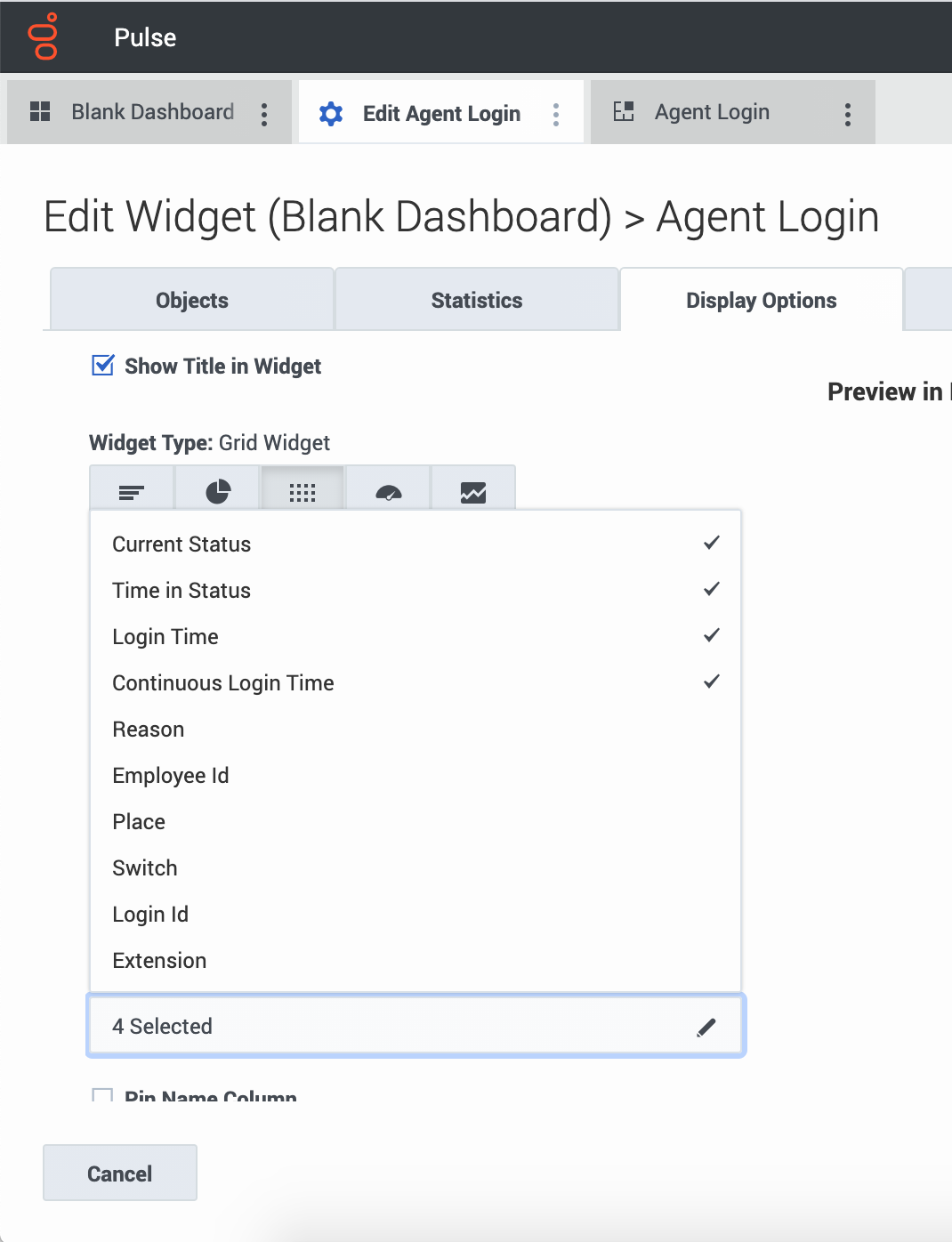Open Agent Login tab's three-dot menu
Image resolution: width=952 pixels, height=1242 pixels.
tap(848, 114)
